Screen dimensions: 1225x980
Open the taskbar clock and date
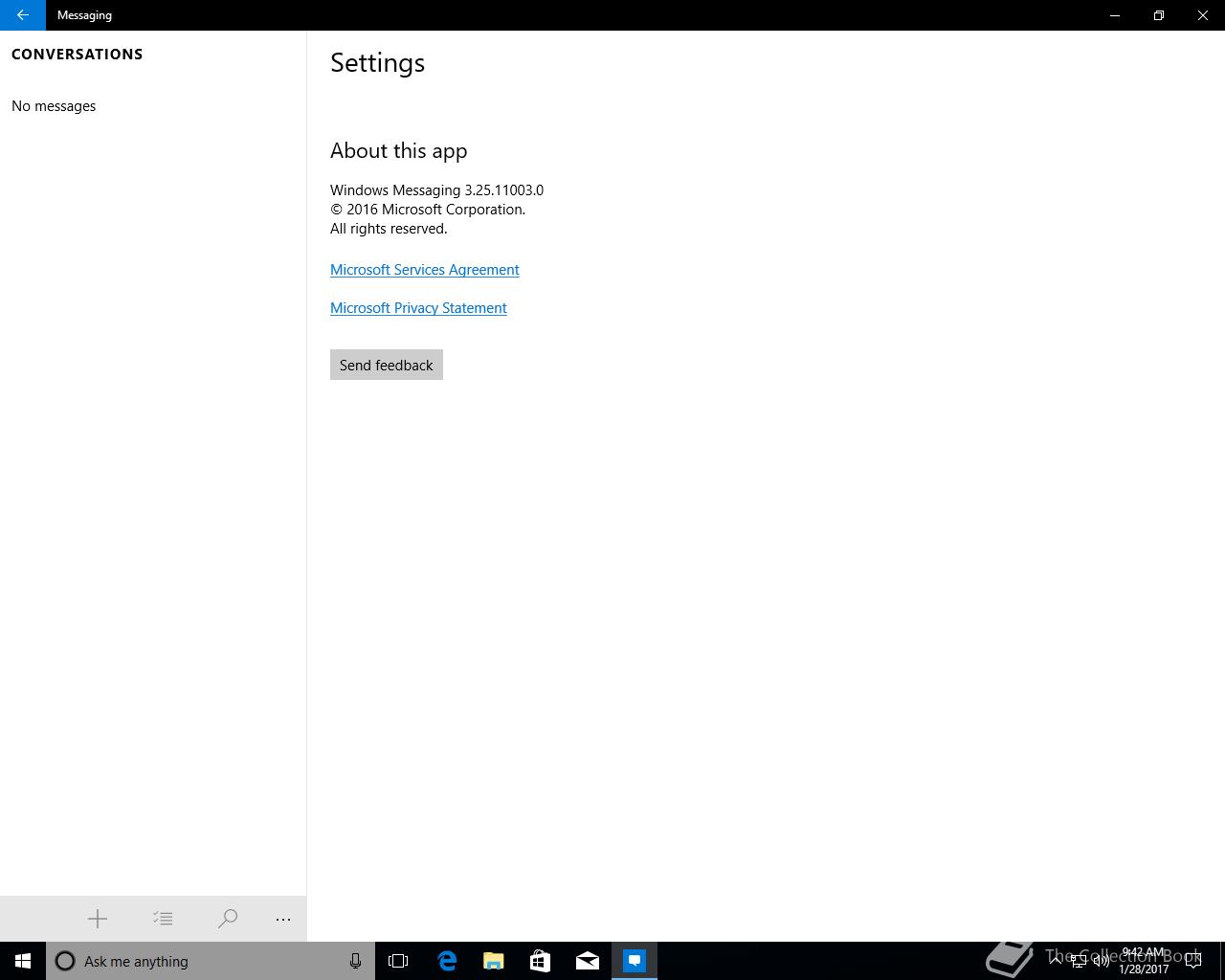1144,961
